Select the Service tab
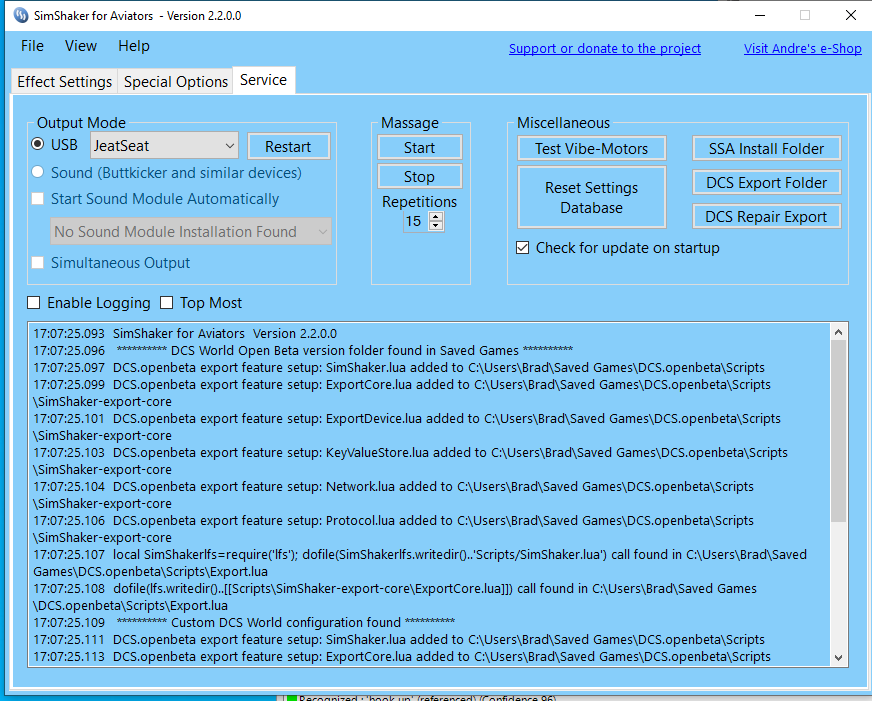The height and width of the screenshot is (701, 872). point(264,80)
